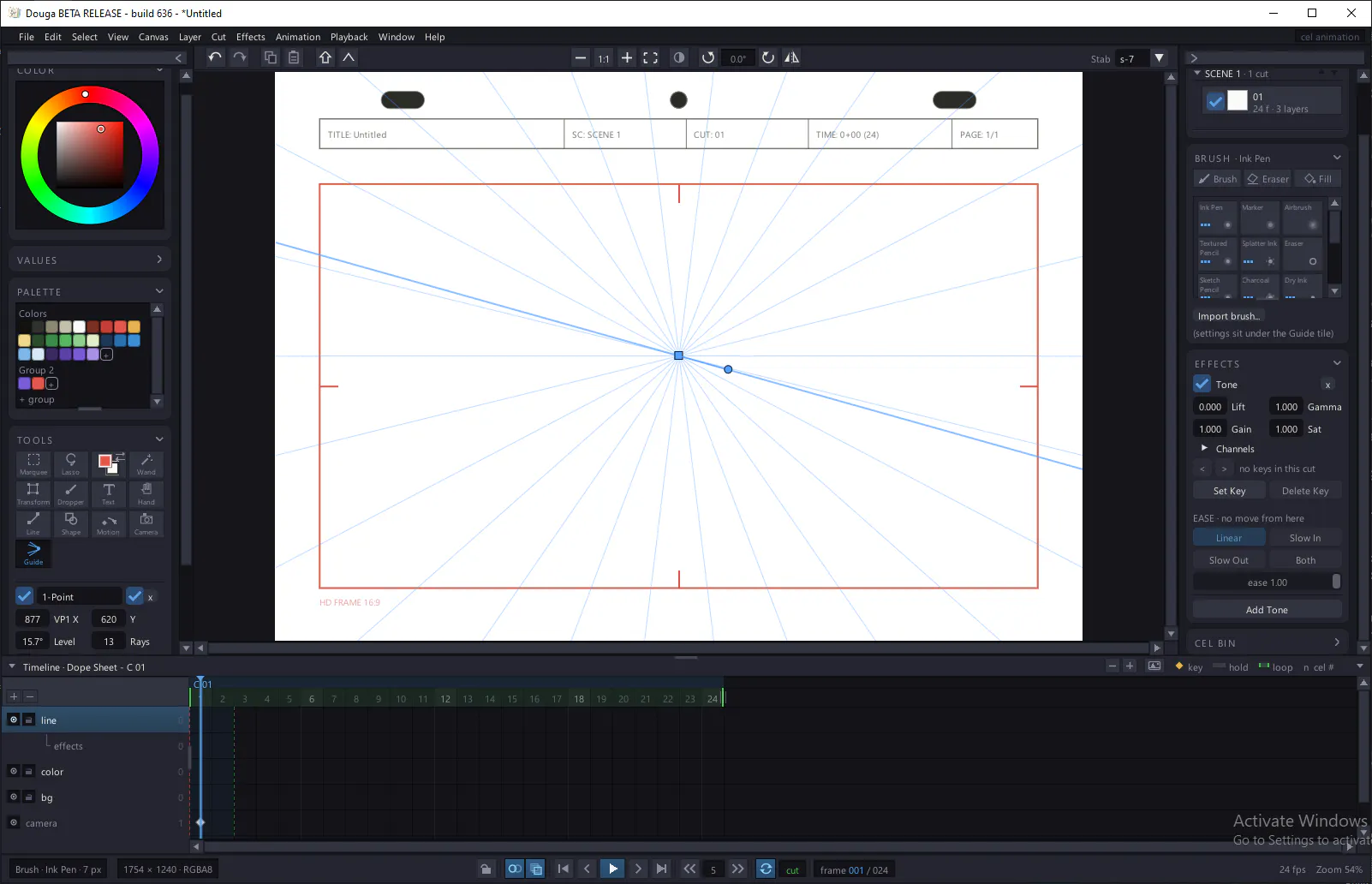1372x884 pixels.
Task: Select the Camera tool
Action: coord(146,524)
